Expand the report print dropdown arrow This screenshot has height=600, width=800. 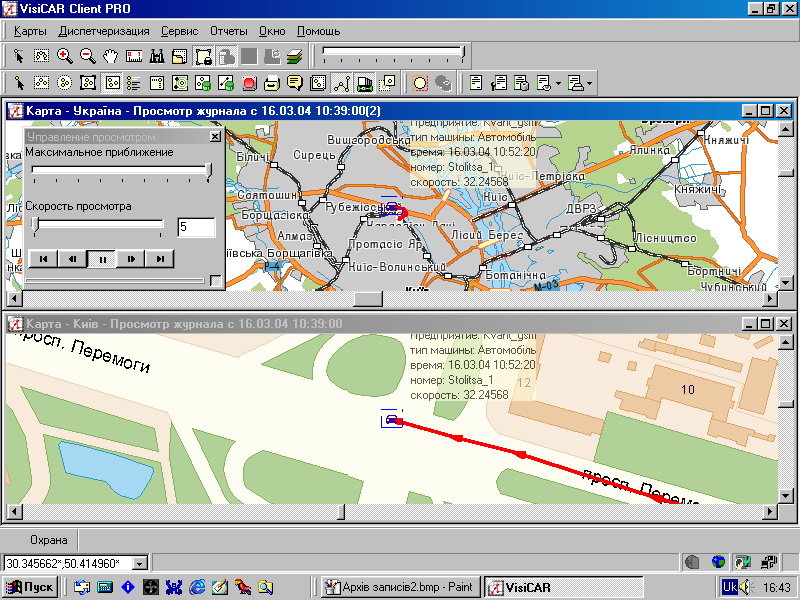click(x=590, y=83)
